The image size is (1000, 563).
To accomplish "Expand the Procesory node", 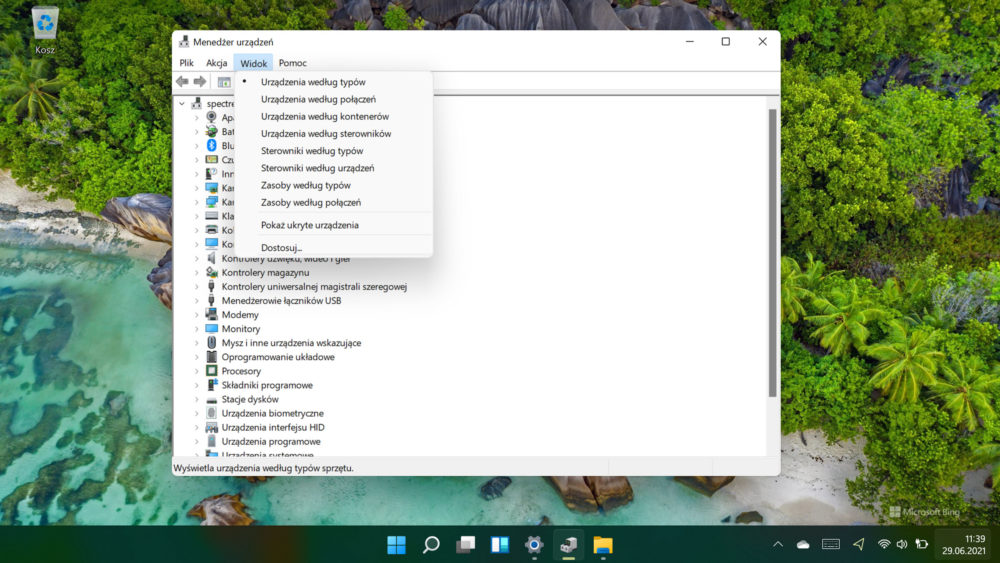I will [x=196, y=371].
